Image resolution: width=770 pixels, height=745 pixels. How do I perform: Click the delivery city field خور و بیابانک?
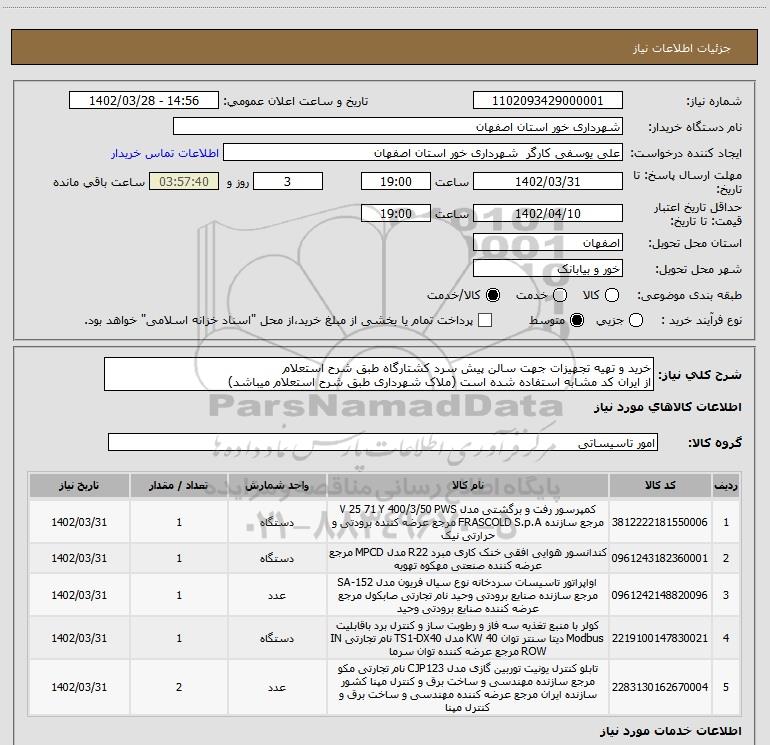coord(548,269)
